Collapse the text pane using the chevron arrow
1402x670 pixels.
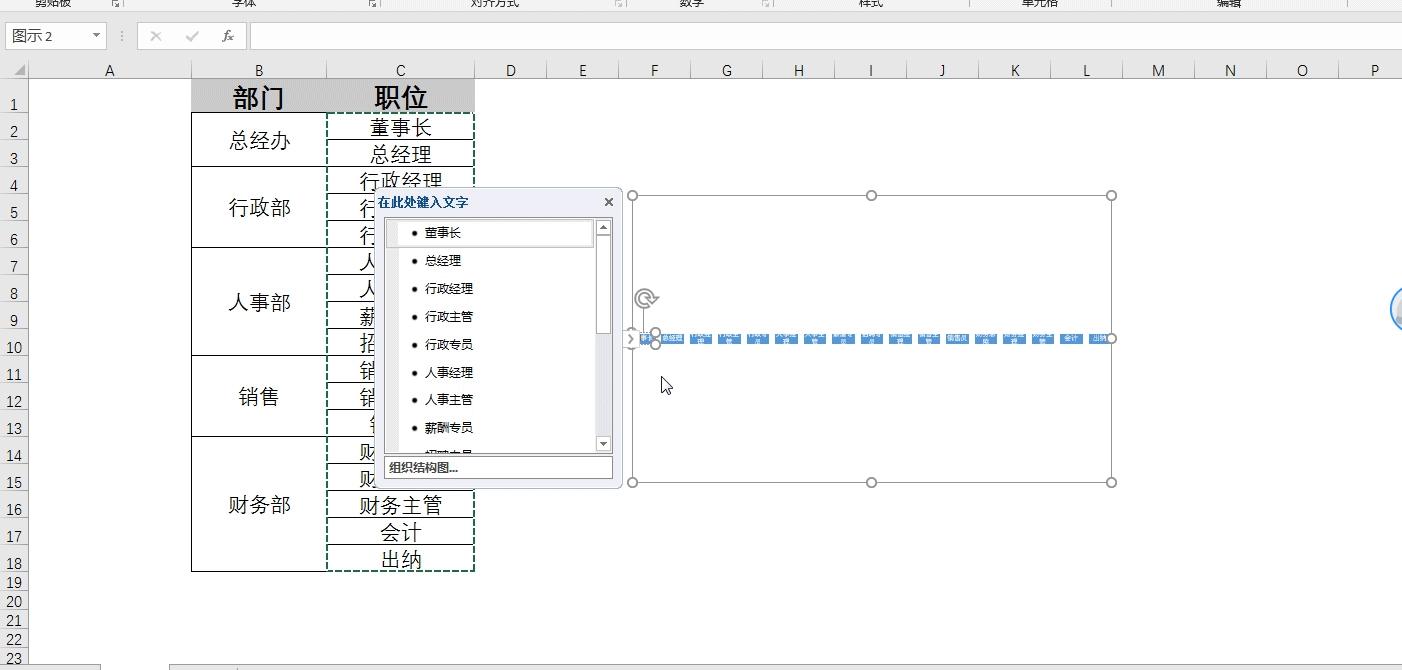632,338
